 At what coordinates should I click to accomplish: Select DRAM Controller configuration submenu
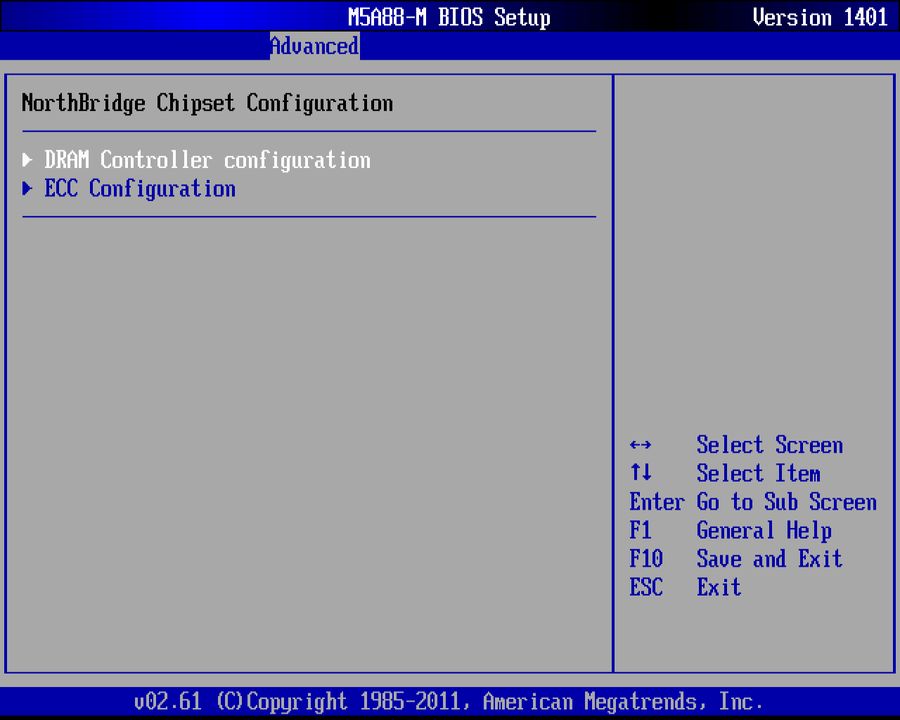point(207,160)
